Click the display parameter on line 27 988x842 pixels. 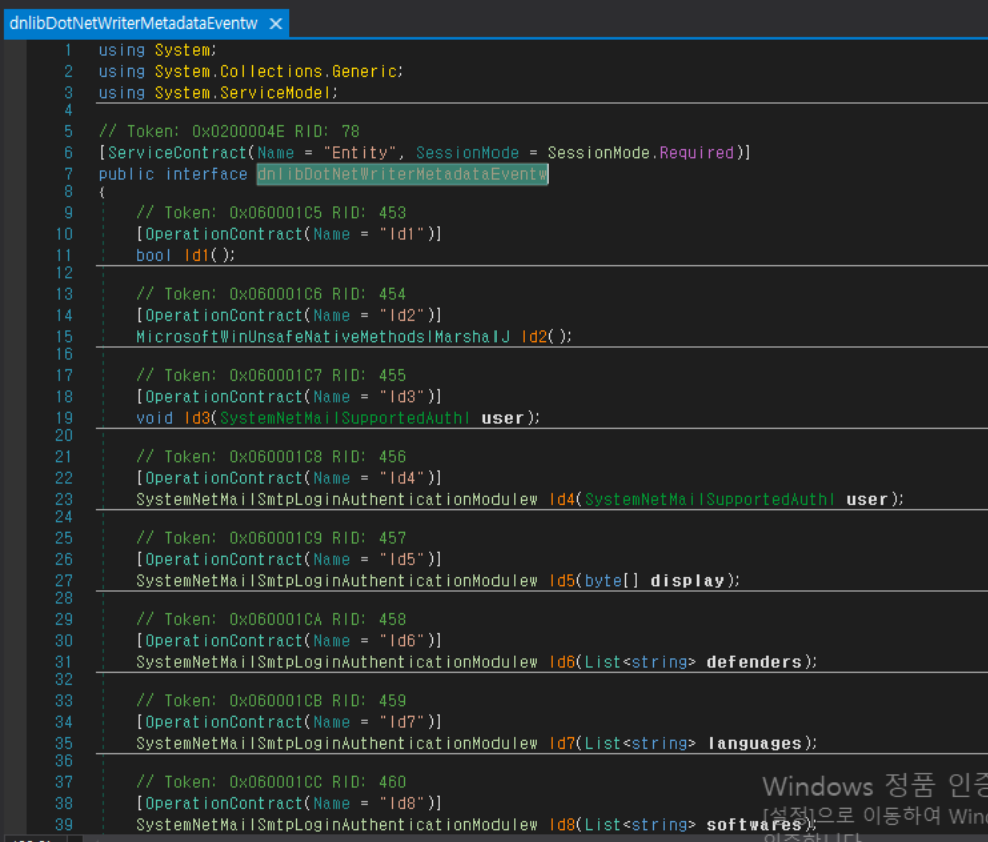(x=687, y=580)
